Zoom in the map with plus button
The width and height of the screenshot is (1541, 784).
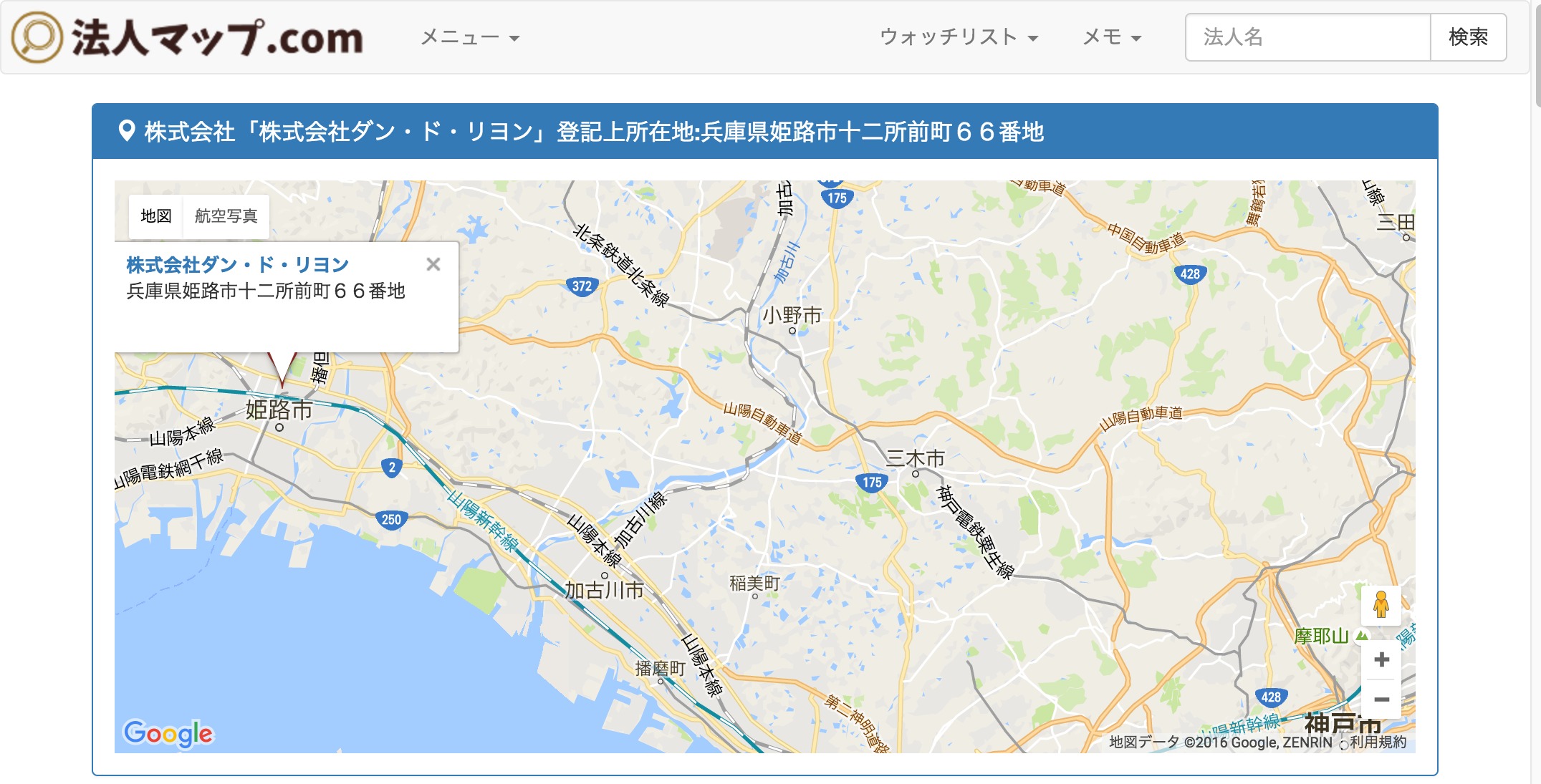[1381, 659]
